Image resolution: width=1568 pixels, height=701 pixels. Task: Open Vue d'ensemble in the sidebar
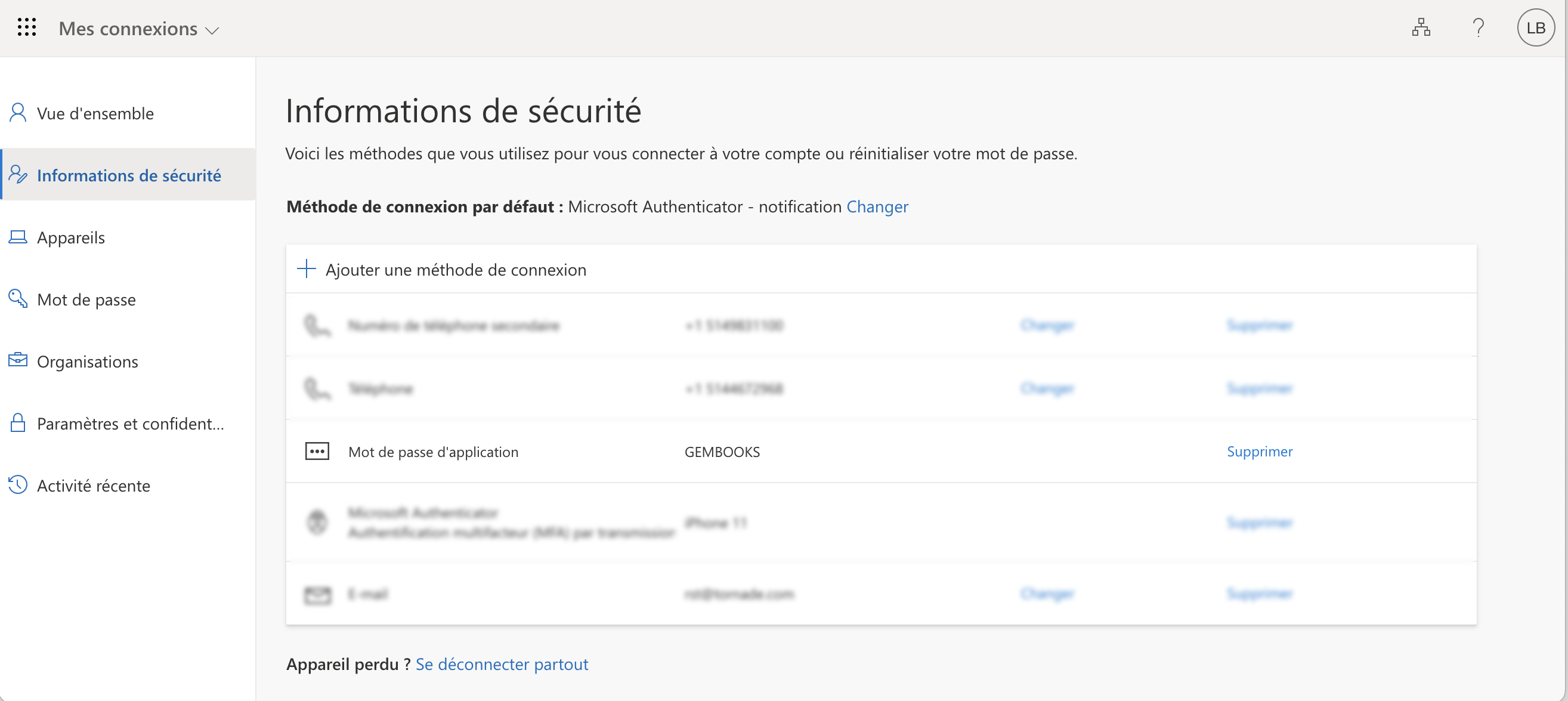click(95, 113)
